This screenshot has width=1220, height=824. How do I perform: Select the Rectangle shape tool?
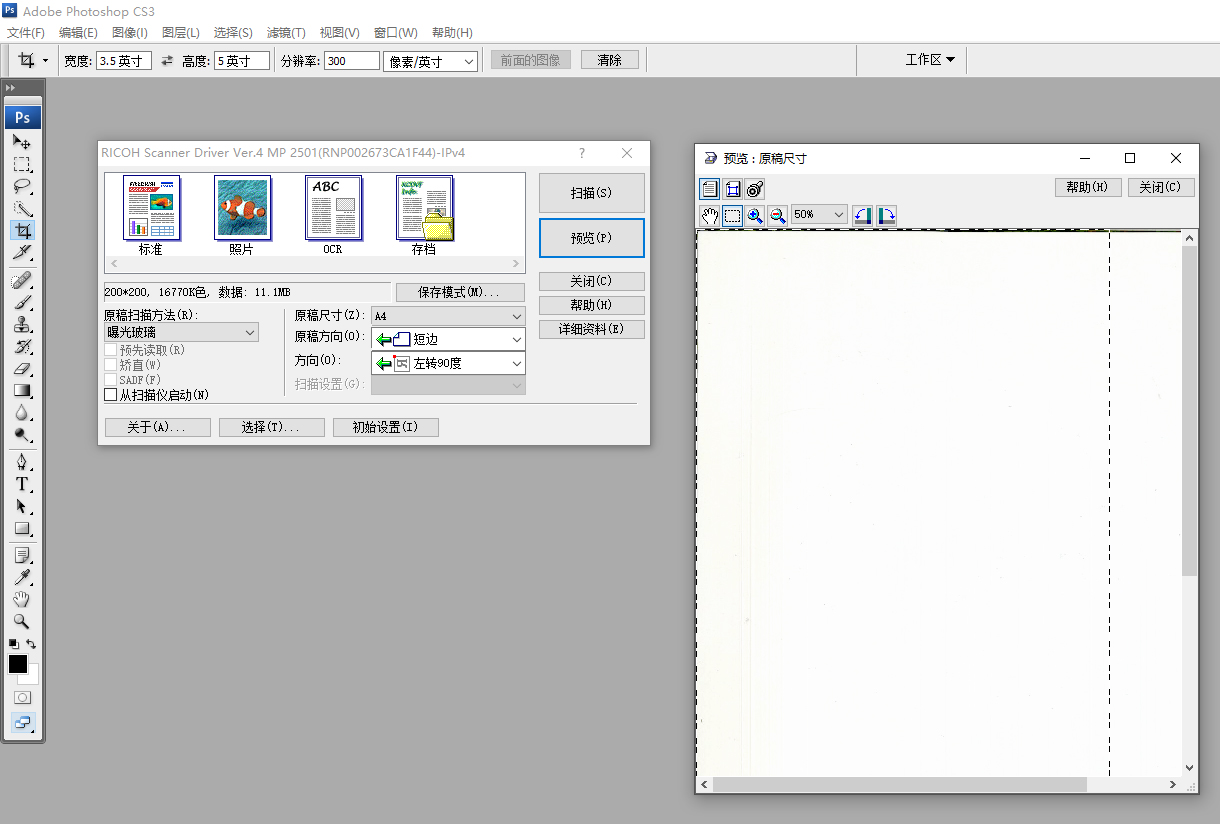[x=22, y=528]
